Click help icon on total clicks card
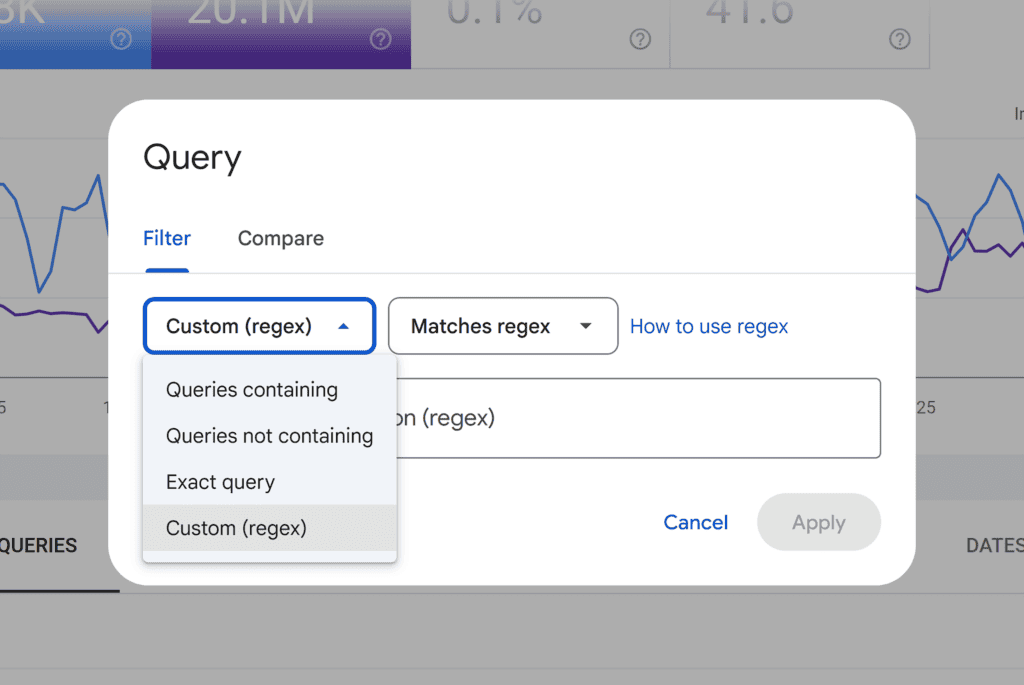This screenshot has height=685, width=1024. tap(120, 39)
